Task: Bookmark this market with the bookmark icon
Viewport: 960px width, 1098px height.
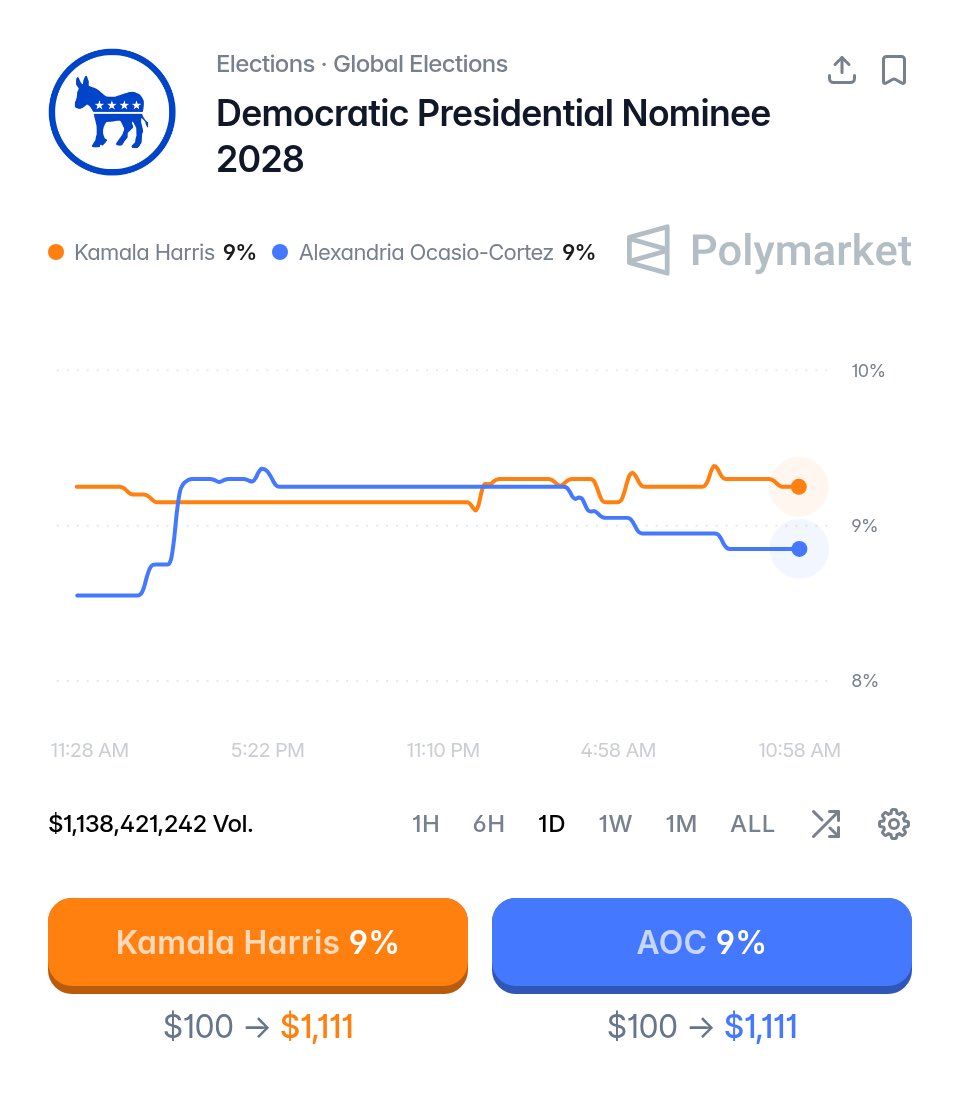Action: 893,70
